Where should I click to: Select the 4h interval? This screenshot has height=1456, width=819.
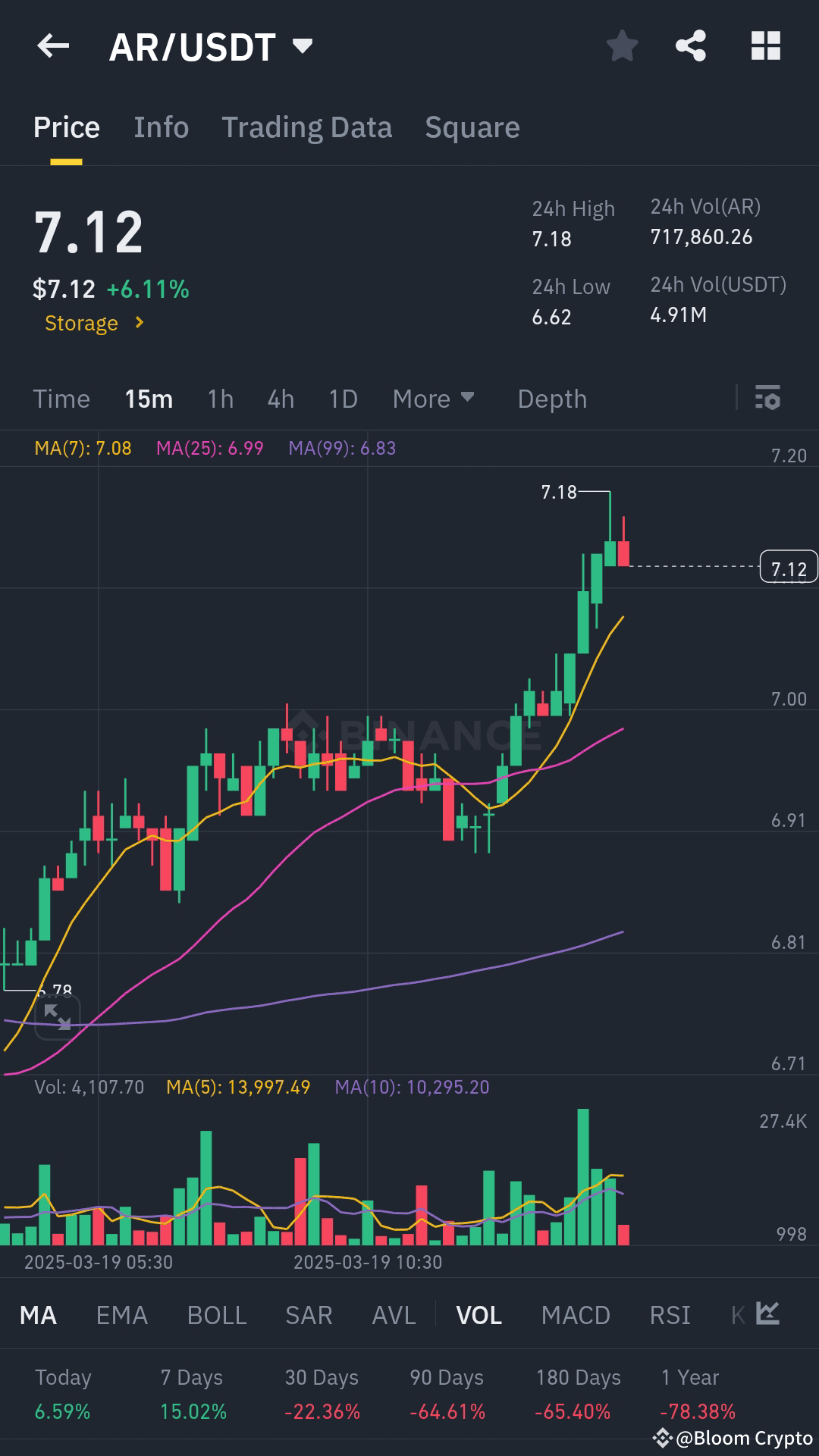point(281,399)
